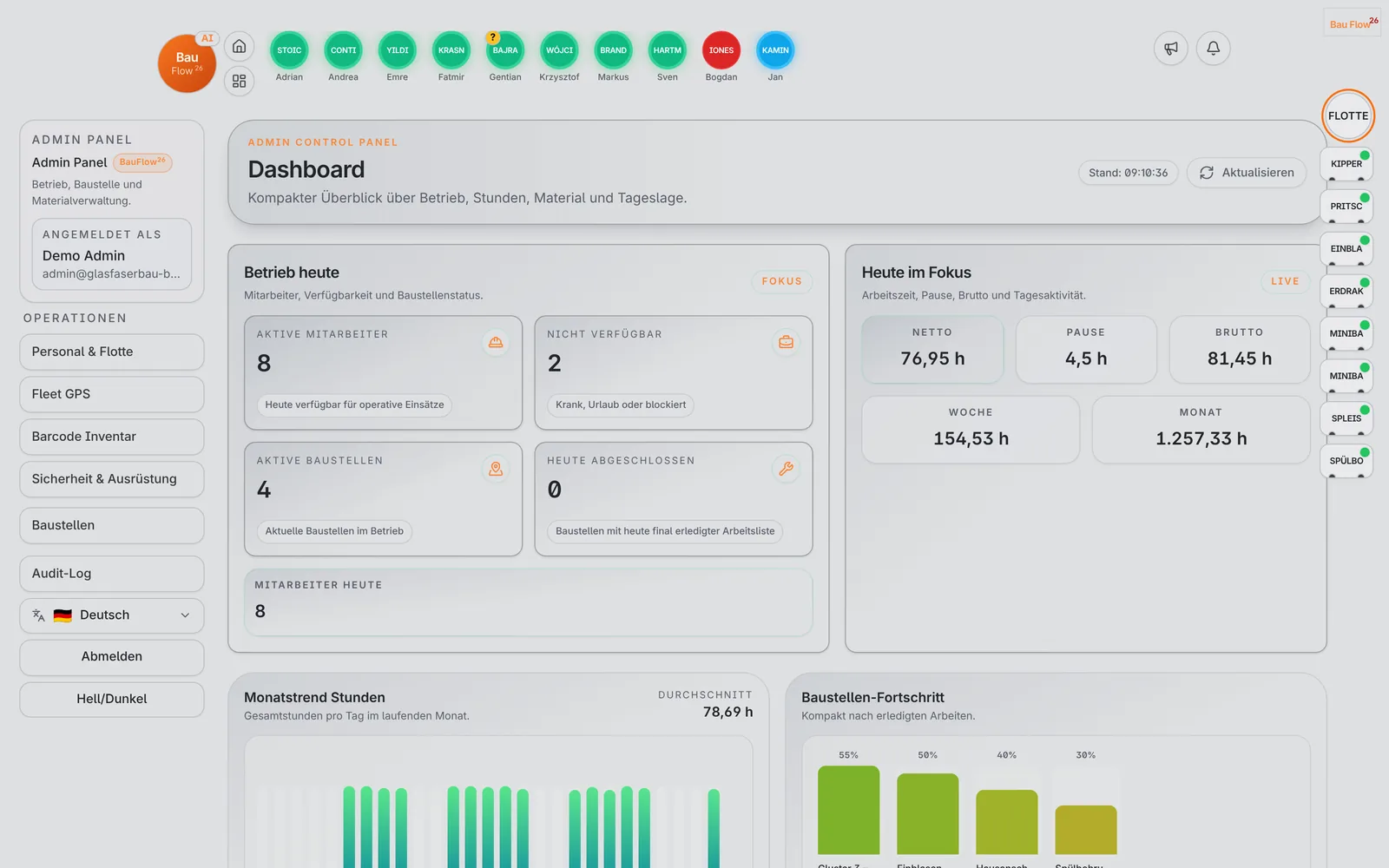The width and height of the screenshot is (1389, 868).
Task: Click the wrench icon in Heute Abgeschlossen
Action: [x=786, y=469]
